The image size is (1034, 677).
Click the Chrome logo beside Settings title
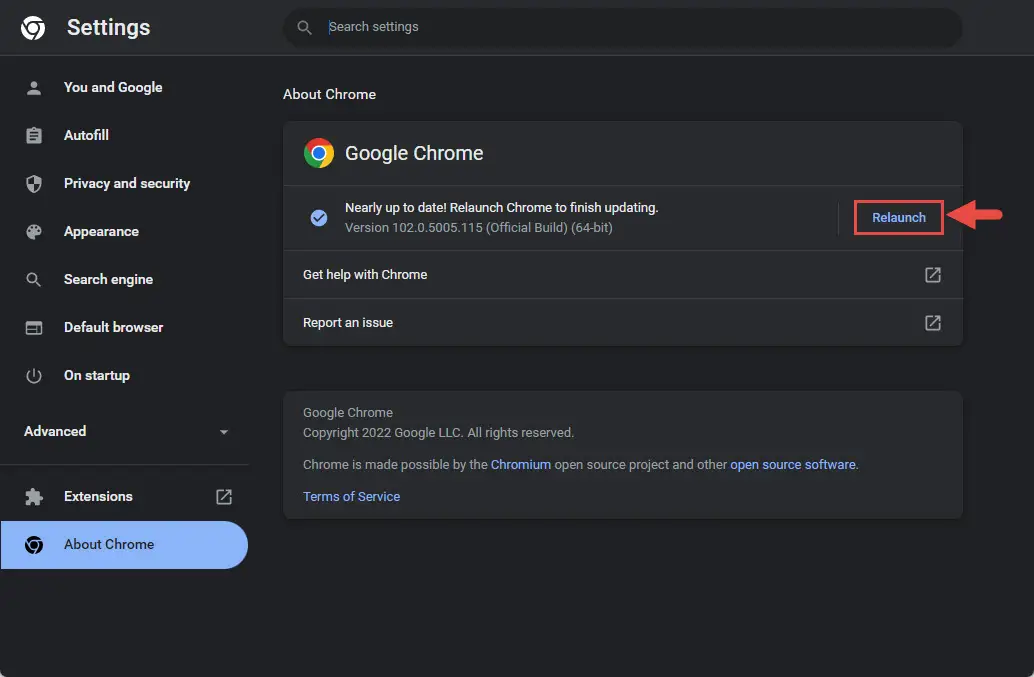click(33, 28)
